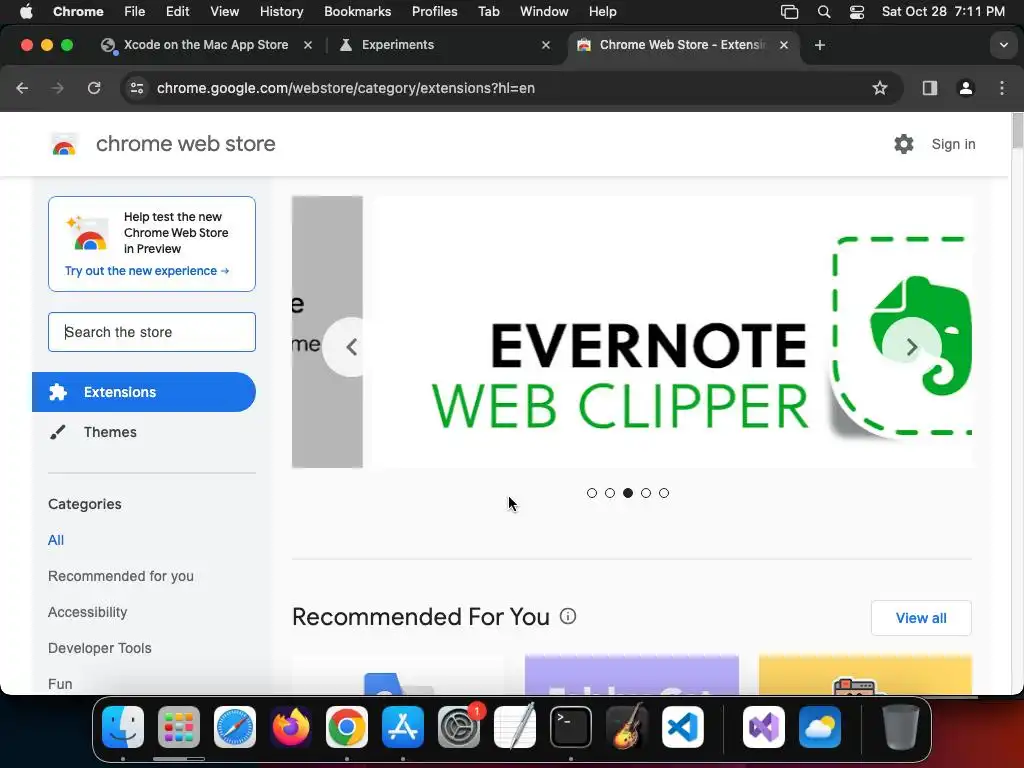Viewport: 1024px width, 768px height.
Task: Open TextEdit from the Dock
Action: pyautogui.click(x=515, y=727)
